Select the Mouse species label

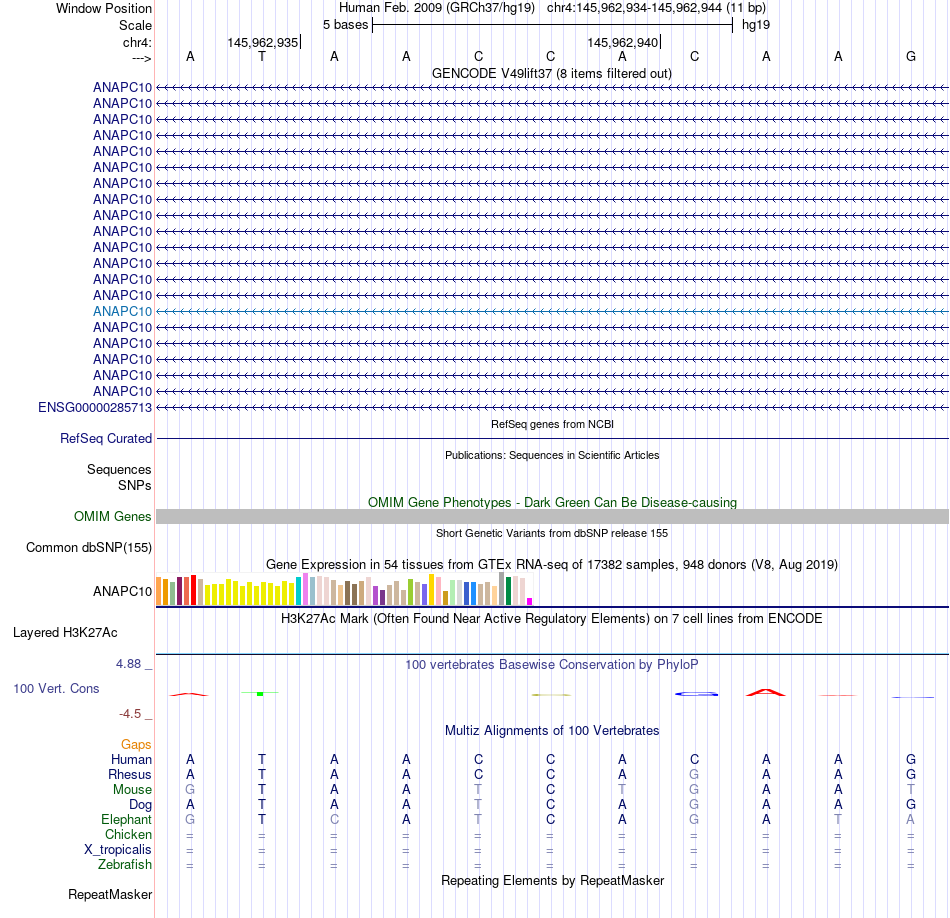[132, 790]
